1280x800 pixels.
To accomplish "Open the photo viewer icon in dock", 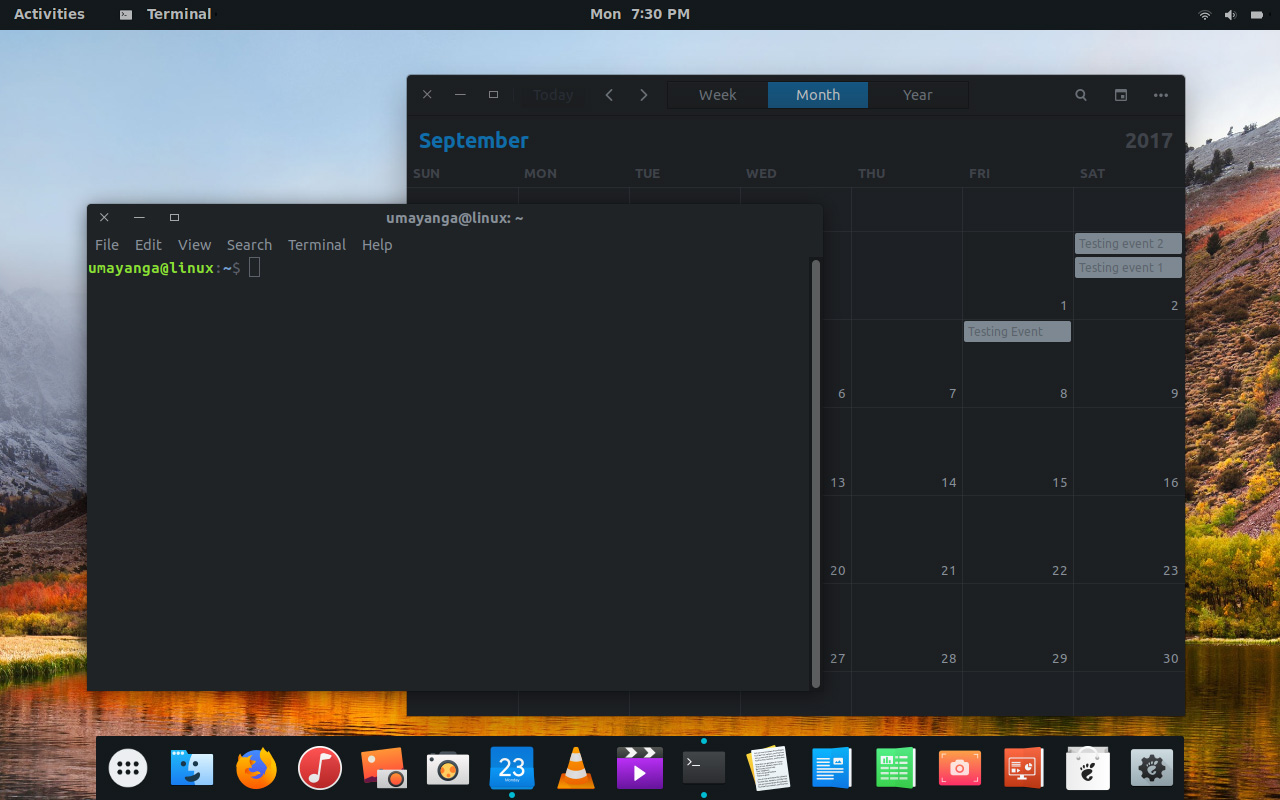I will [x=384, y=768].
